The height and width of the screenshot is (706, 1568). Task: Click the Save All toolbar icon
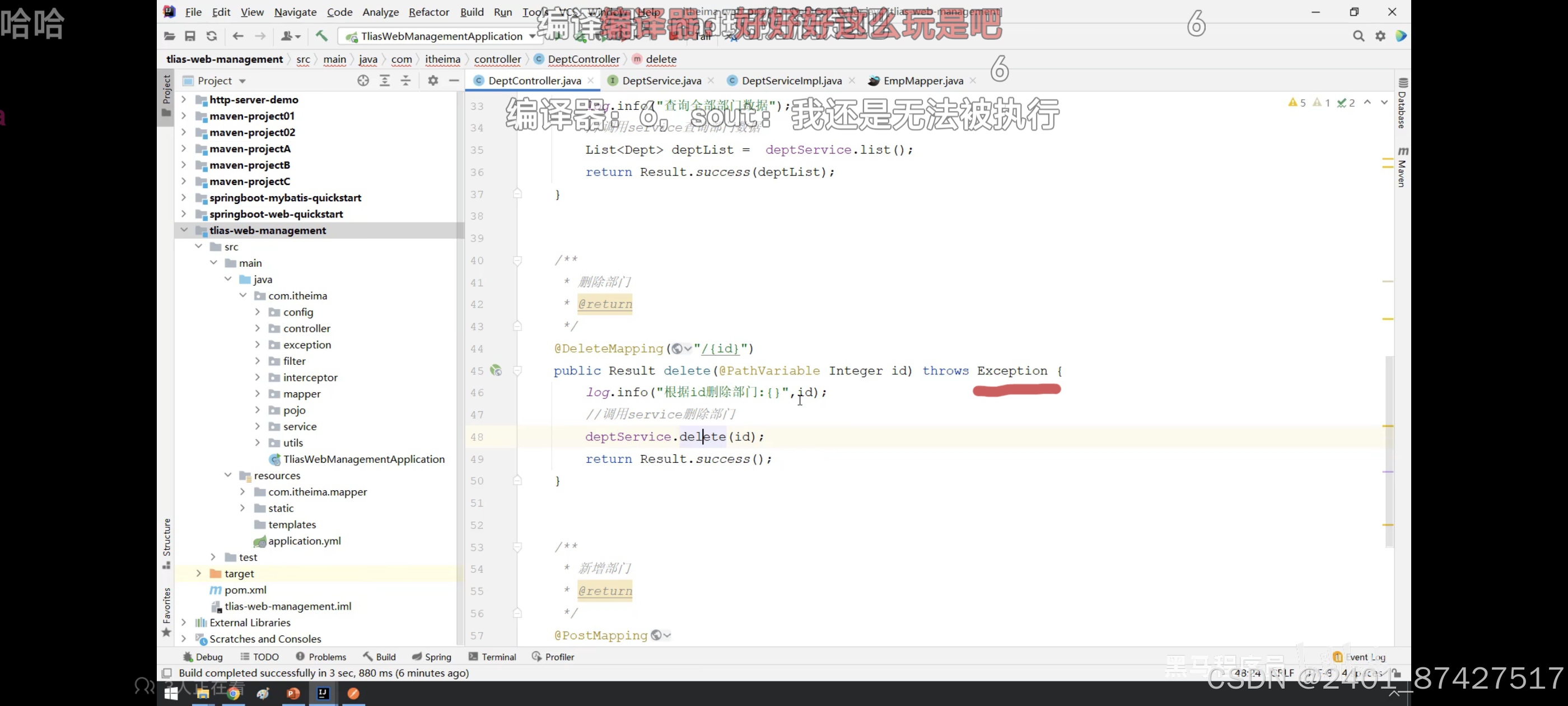(190, 36)
